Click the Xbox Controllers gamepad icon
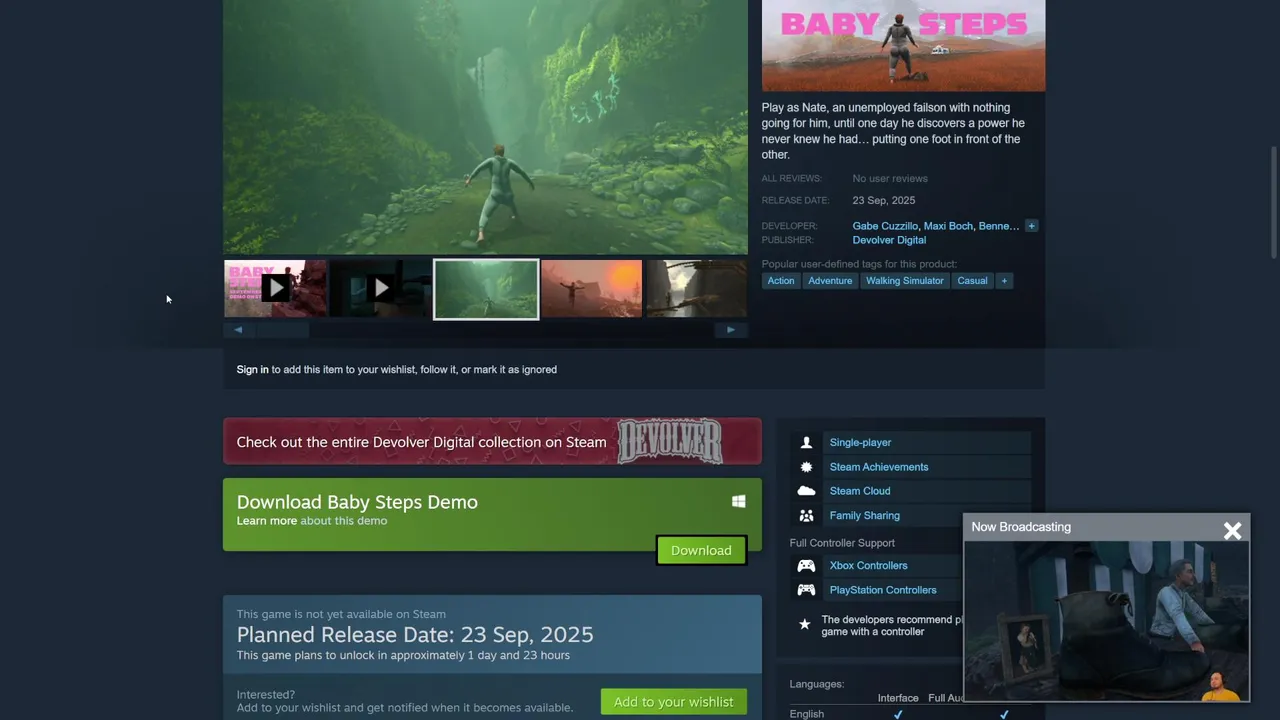 click(806, 566)
